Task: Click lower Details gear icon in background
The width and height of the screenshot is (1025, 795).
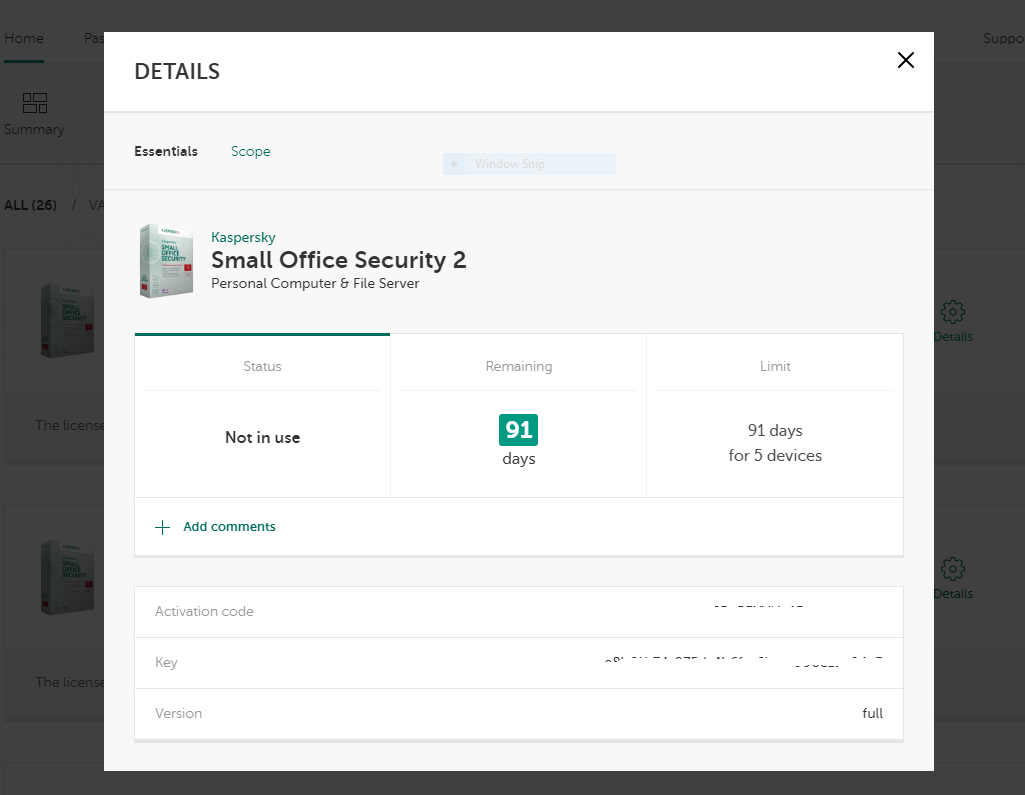Action: pos(952,569)
